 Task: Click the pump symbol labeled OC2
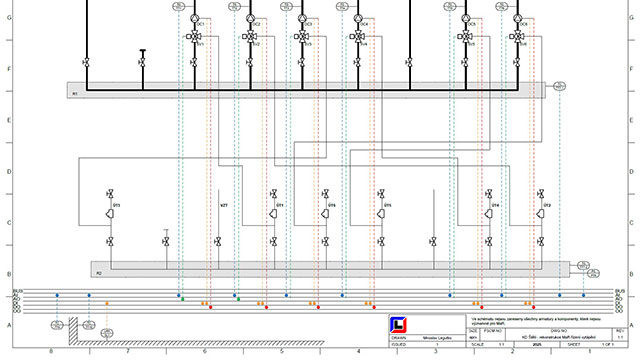pyautogui.click(x=250, y=18)
